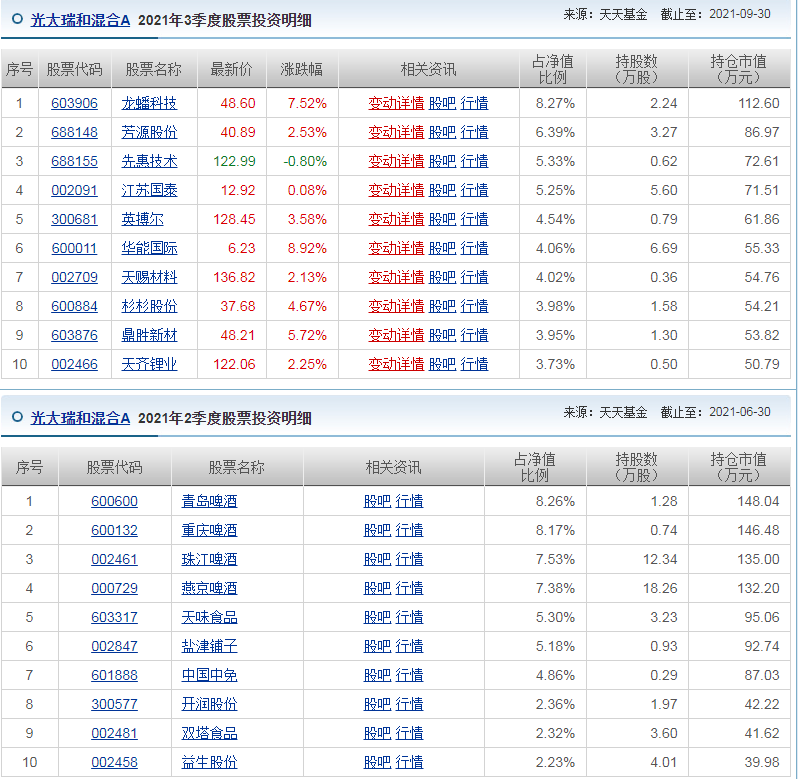Open stock code 002709 link

pyautogui.click(x=74, y=277)
